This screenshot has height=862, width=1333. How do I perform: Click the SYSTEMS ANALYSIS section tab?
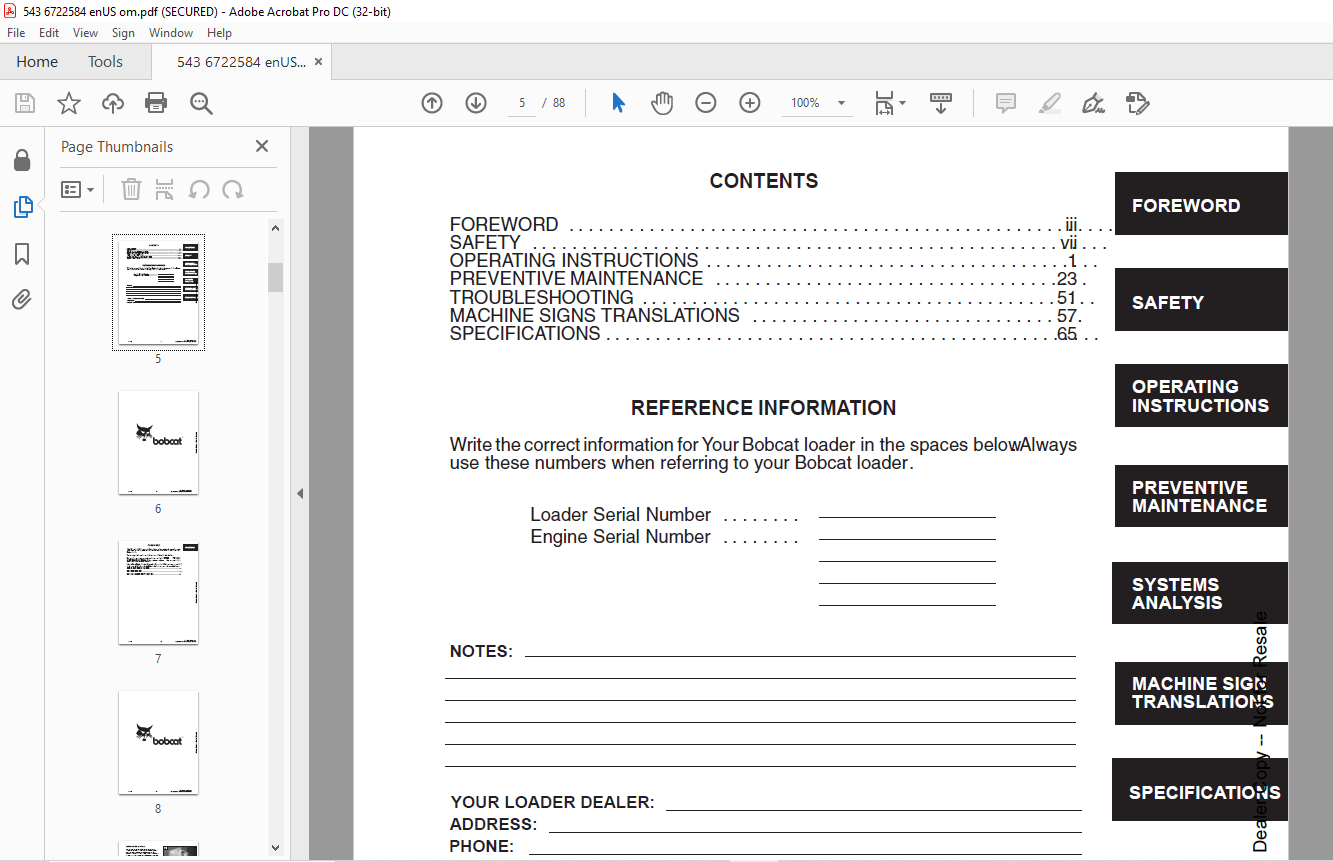(1200, 593)
